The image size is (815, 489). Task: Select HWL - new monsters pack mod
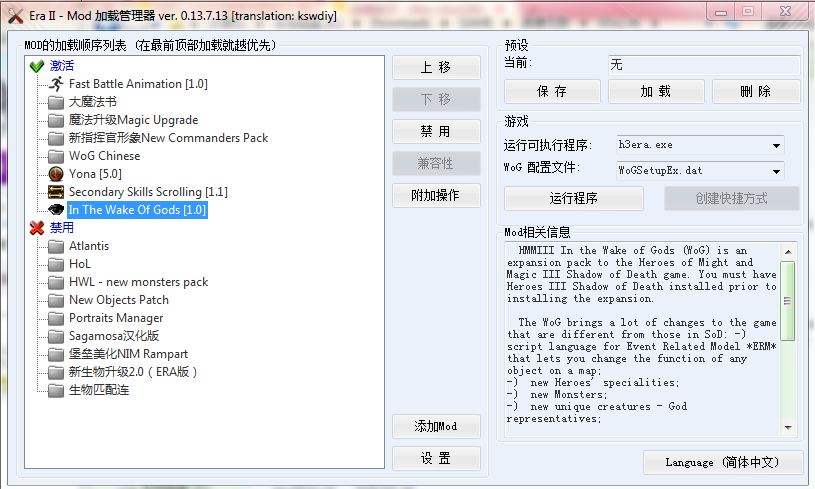click(x=138, y=282)
